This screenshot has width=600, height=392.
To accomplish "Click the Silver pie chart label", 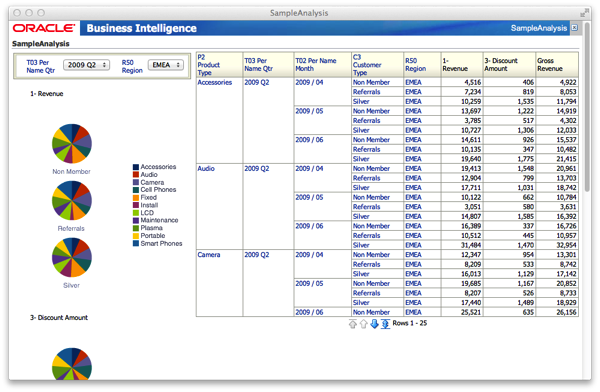I will point(71,286).
